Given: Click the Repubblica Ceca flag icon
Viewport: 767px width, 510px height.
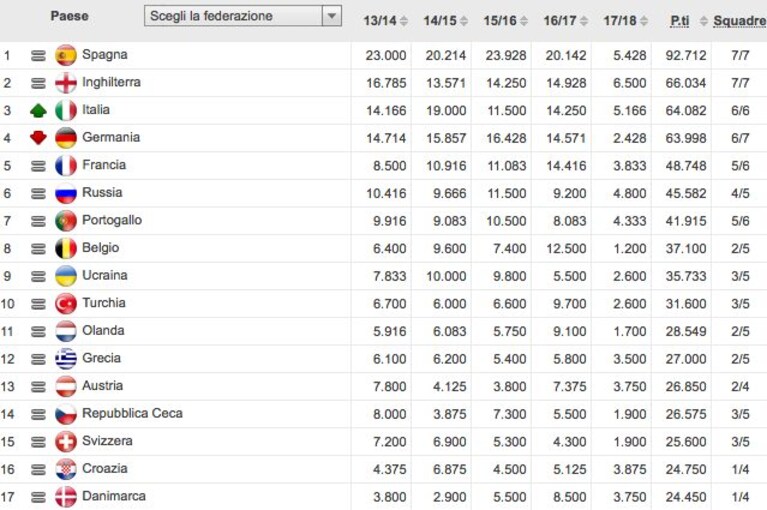Looking at the screenshot, I should [x=66, y=414].
